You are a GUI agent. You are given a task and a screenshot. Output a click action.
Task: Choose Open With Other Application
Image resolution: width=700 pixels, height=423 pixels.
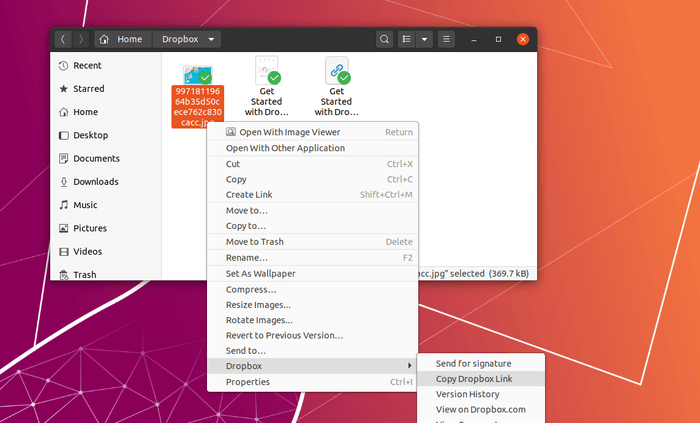pyautogui.click(x=312, y=148)
